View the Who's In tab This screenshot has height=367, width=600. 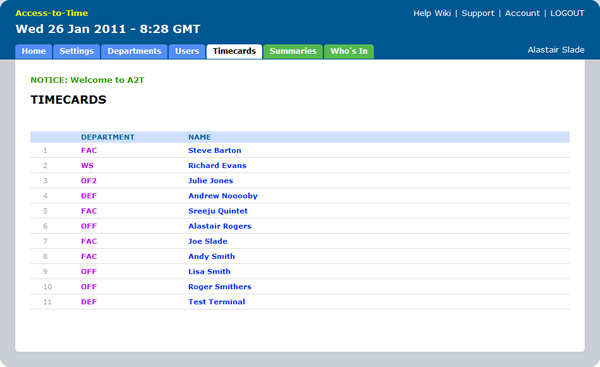point(349,51)
